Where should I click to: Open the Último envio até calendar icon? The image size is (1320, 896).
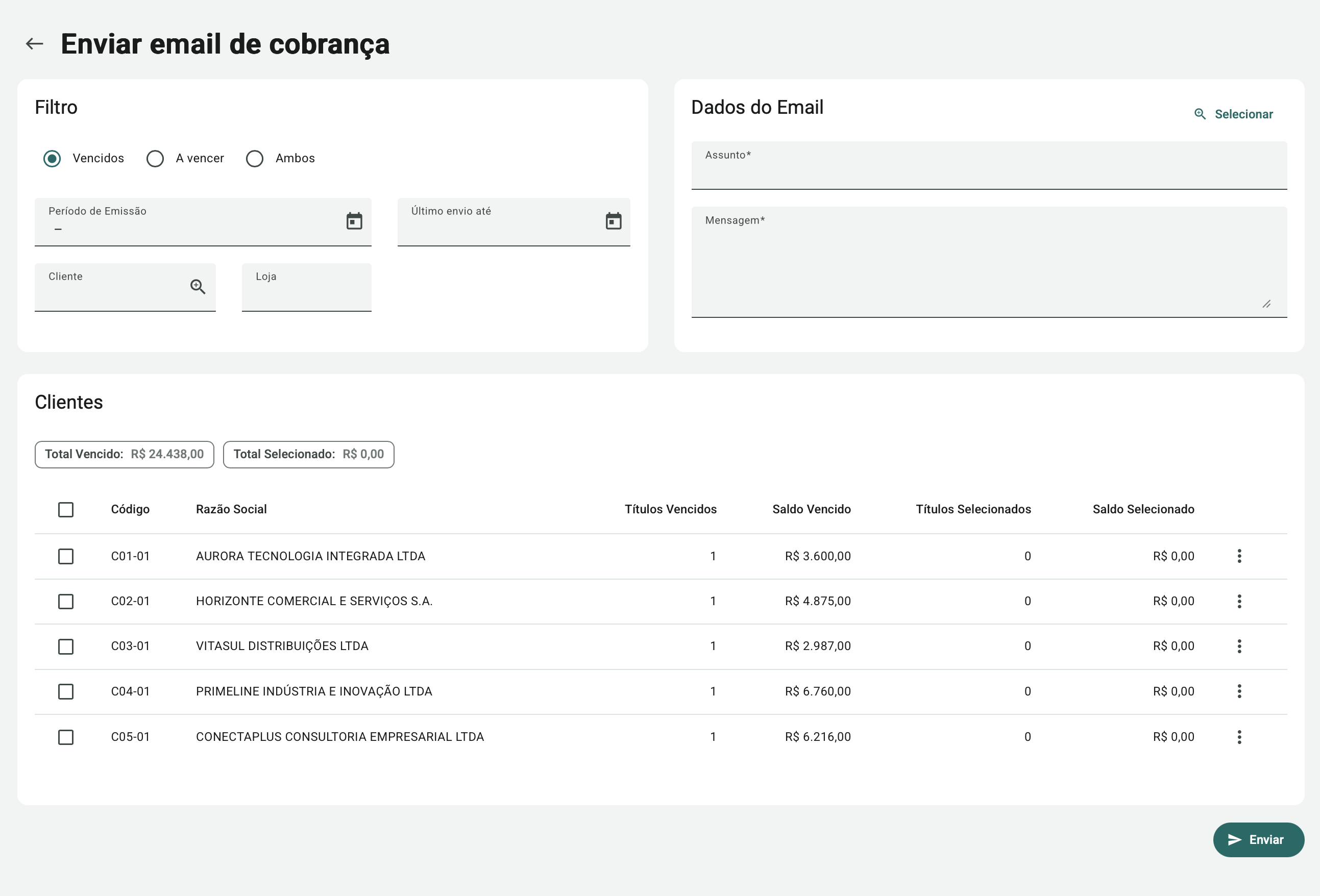click(613, 221)
